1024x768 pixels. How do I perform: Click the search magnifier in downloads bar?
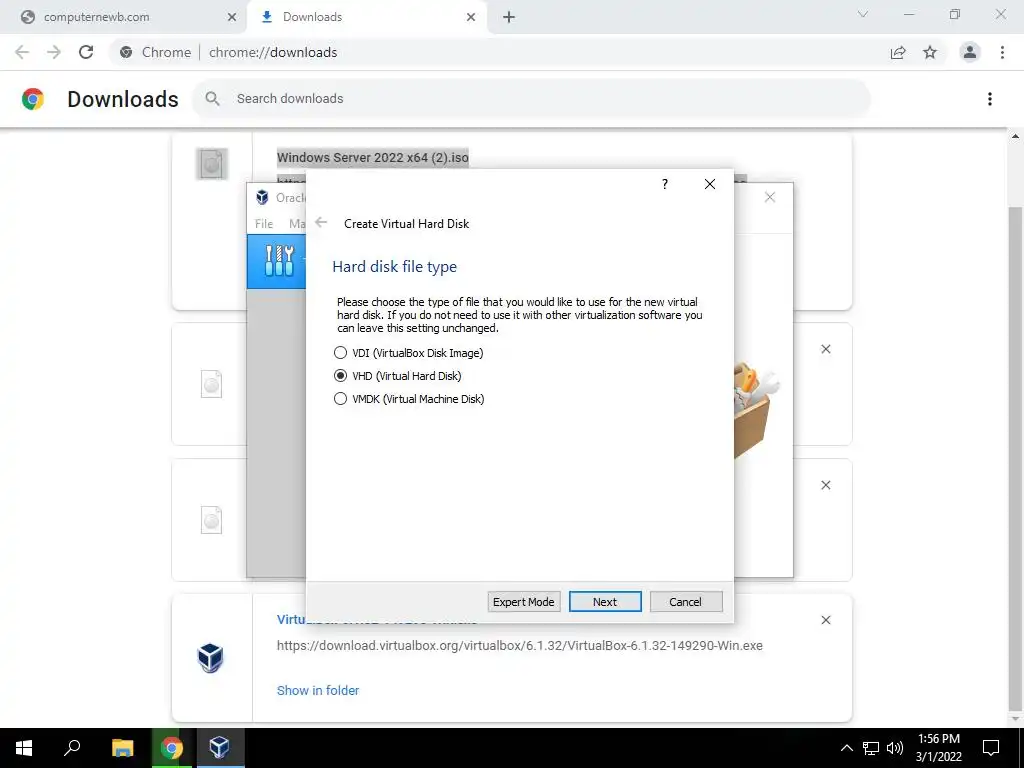click(212, 99)
